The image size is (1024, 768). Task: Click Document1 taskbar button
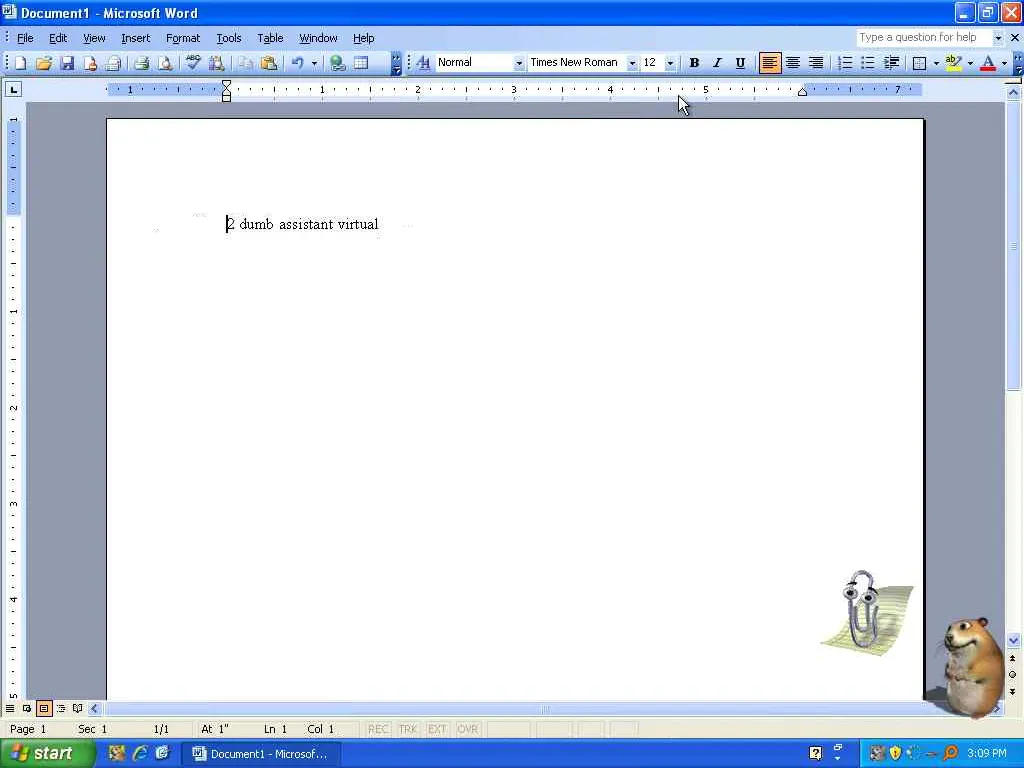pyautogui.click(x=261, y=754)
